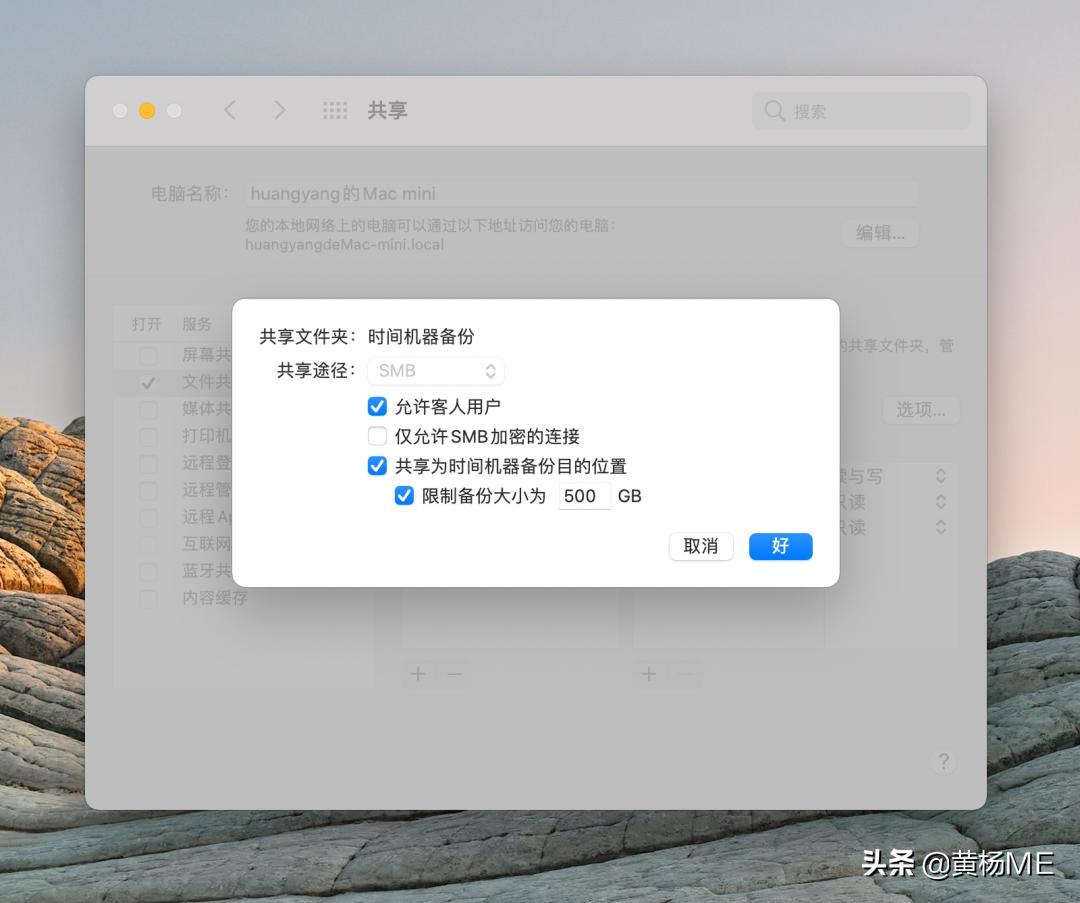This screenshot has height=903, width=1080.
Task: Enable 仅允许SMB加密的连接
Action: click(377, 436)
